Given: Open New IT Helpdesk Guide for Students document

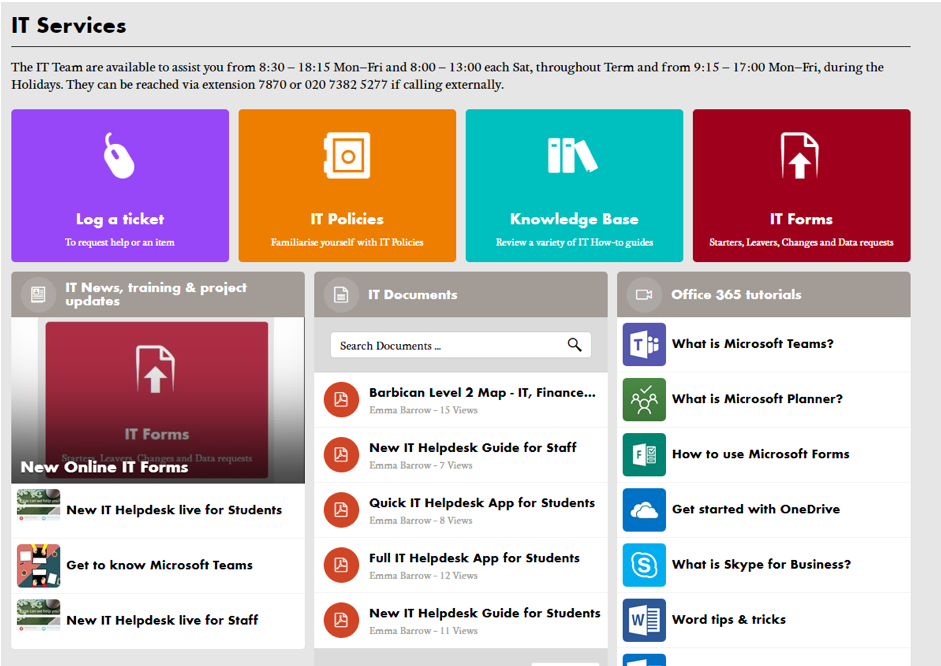Looking at the screenshot, I should tap(485, 613).
